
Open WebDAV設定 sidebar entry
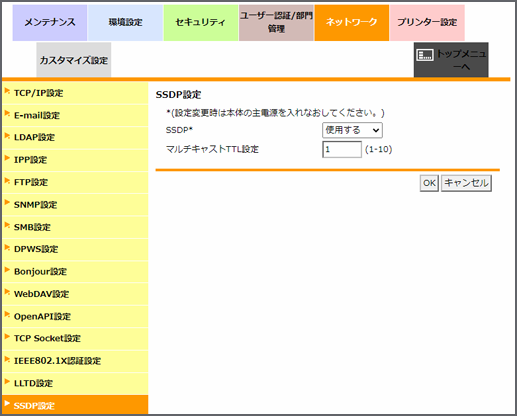75,294
